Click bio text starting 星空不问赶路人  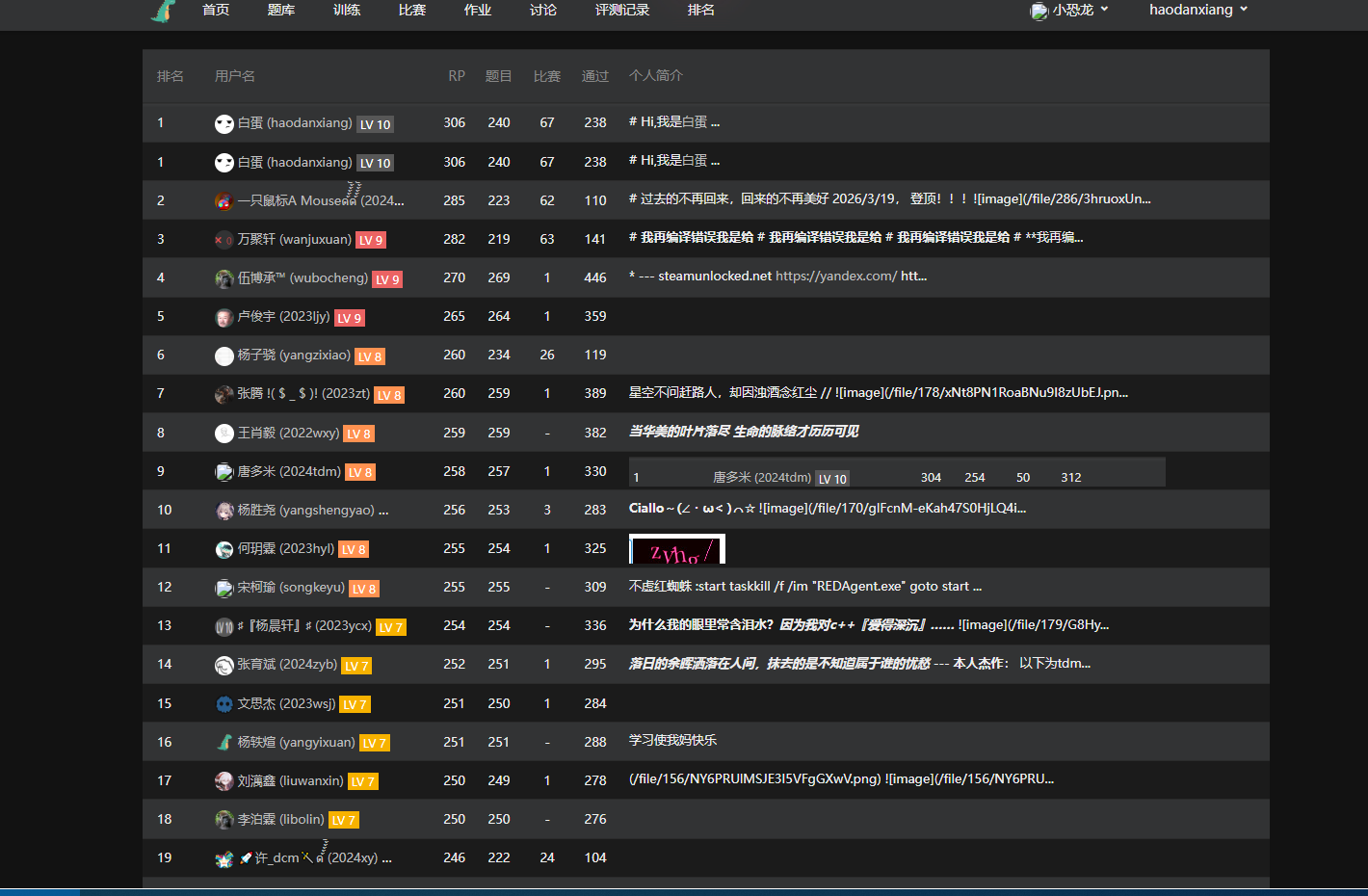879,392
